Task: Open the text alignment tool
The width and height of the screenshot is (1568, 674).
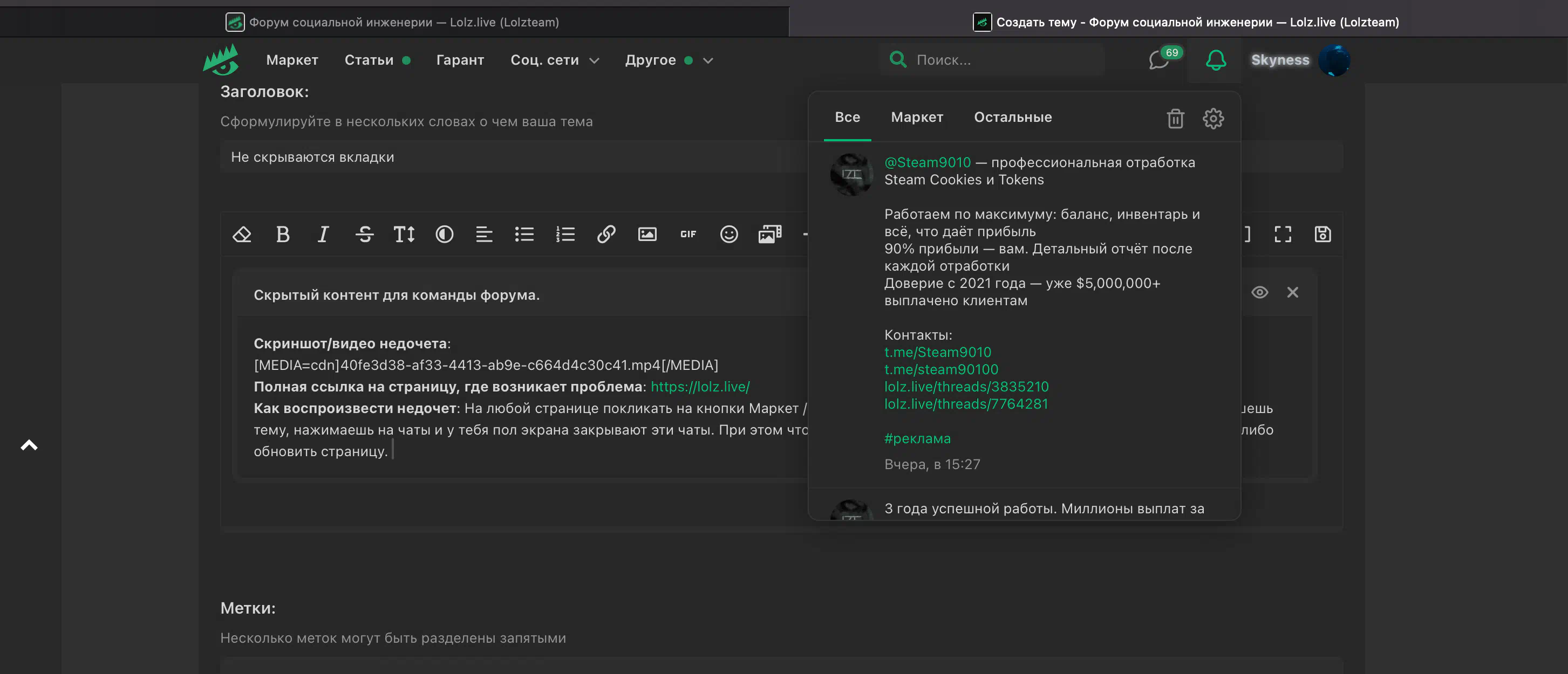Action: click(484, 234)
